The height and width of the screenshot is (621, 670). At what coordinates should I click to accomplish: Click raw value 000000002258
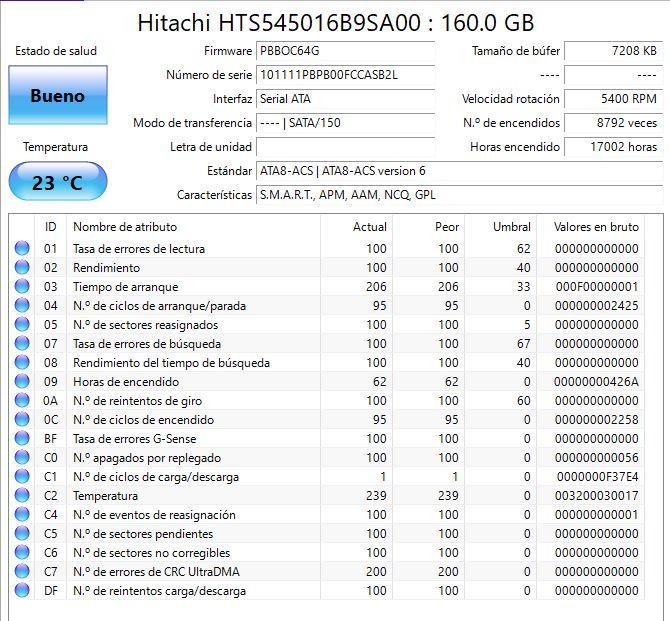597,420
